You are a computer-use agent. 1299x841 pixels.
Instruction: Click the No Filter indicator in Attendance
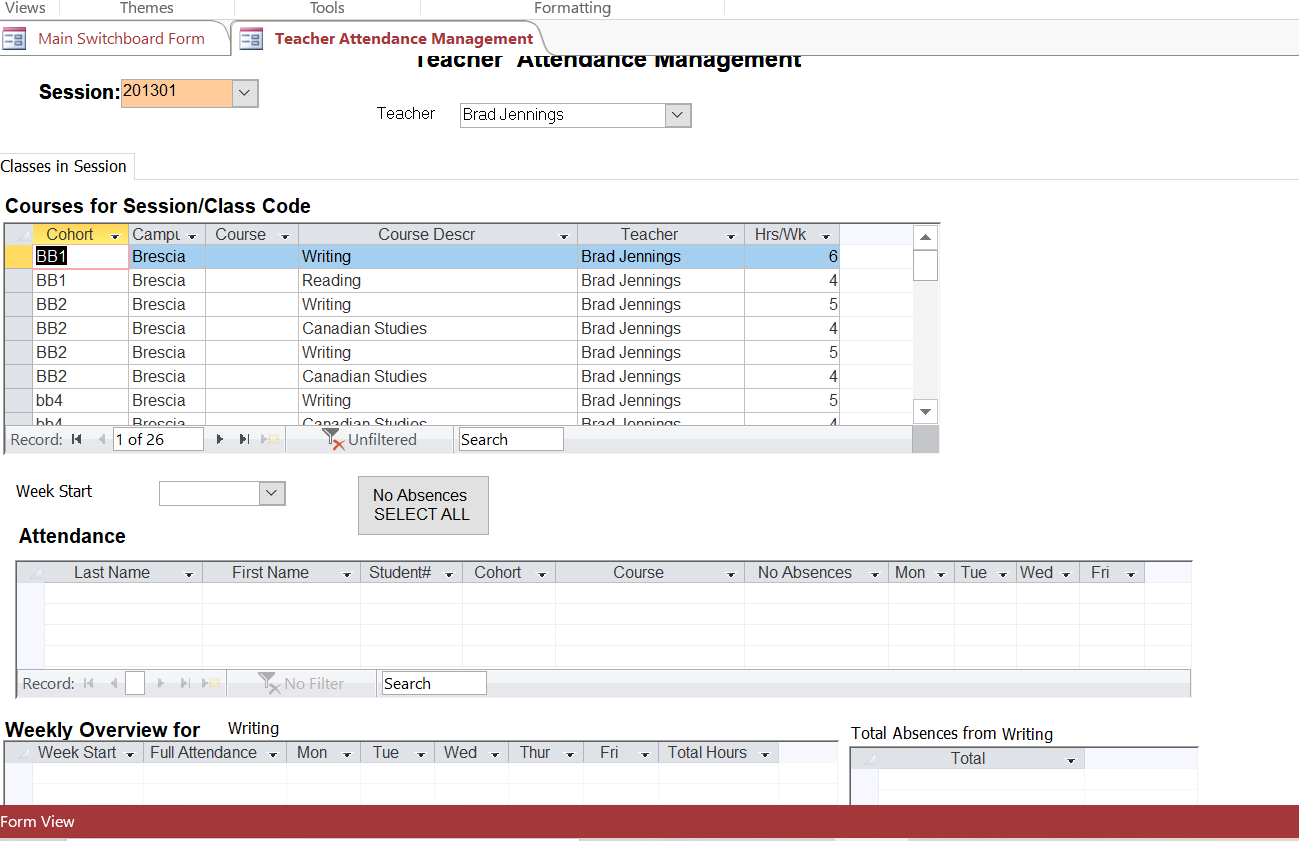pos(301,683)
